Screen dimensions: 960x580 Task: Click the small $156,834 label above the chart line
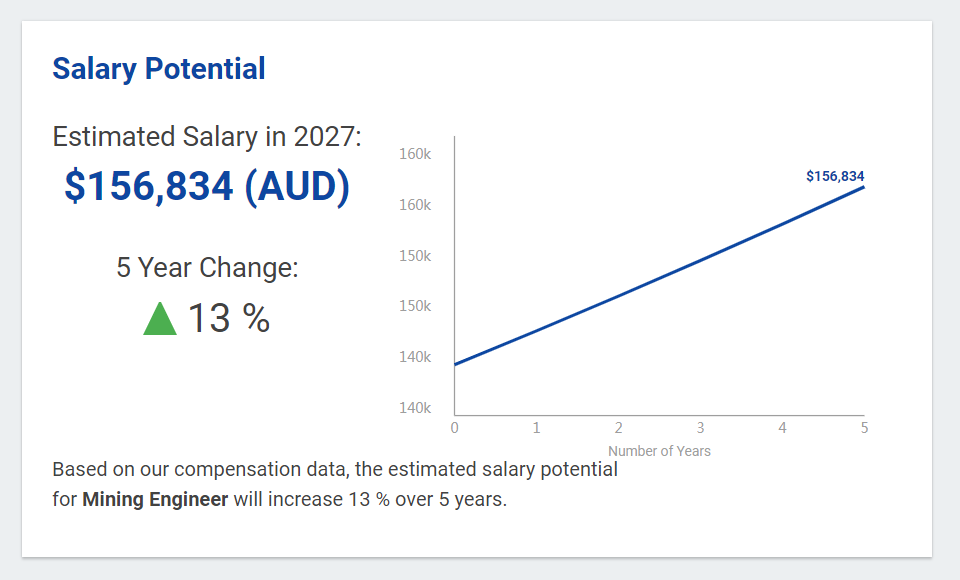pos(835,176)
